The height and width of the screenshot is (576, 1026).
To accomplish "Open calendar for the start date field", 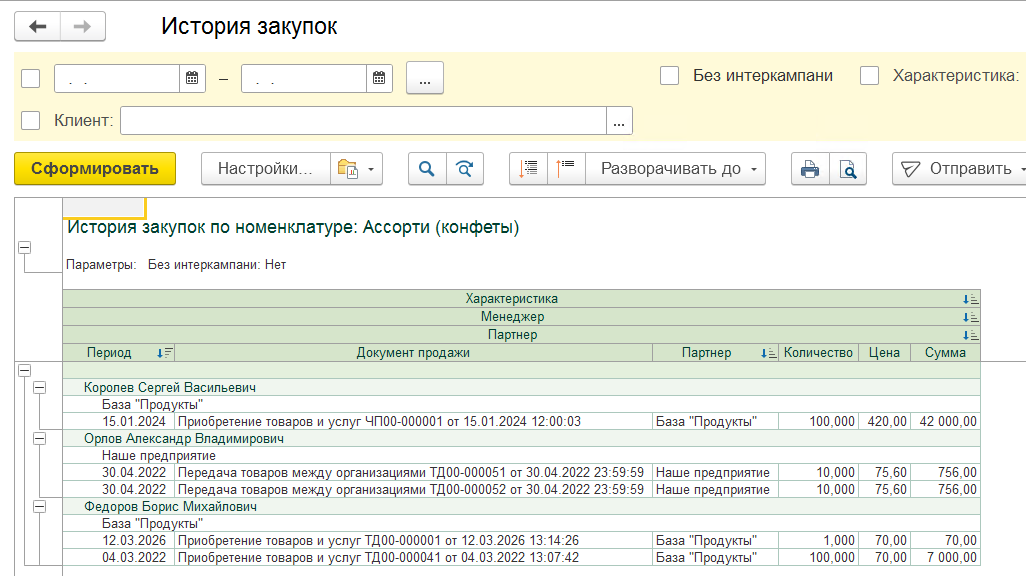I will click(192, 79).
